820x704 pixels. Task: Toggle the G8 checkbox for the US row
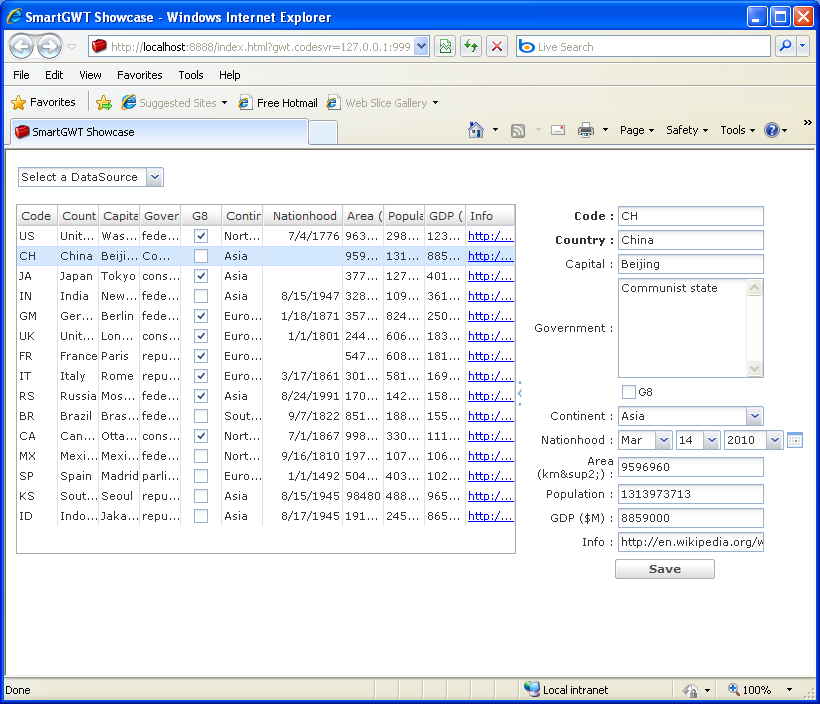tap(201, 236)
